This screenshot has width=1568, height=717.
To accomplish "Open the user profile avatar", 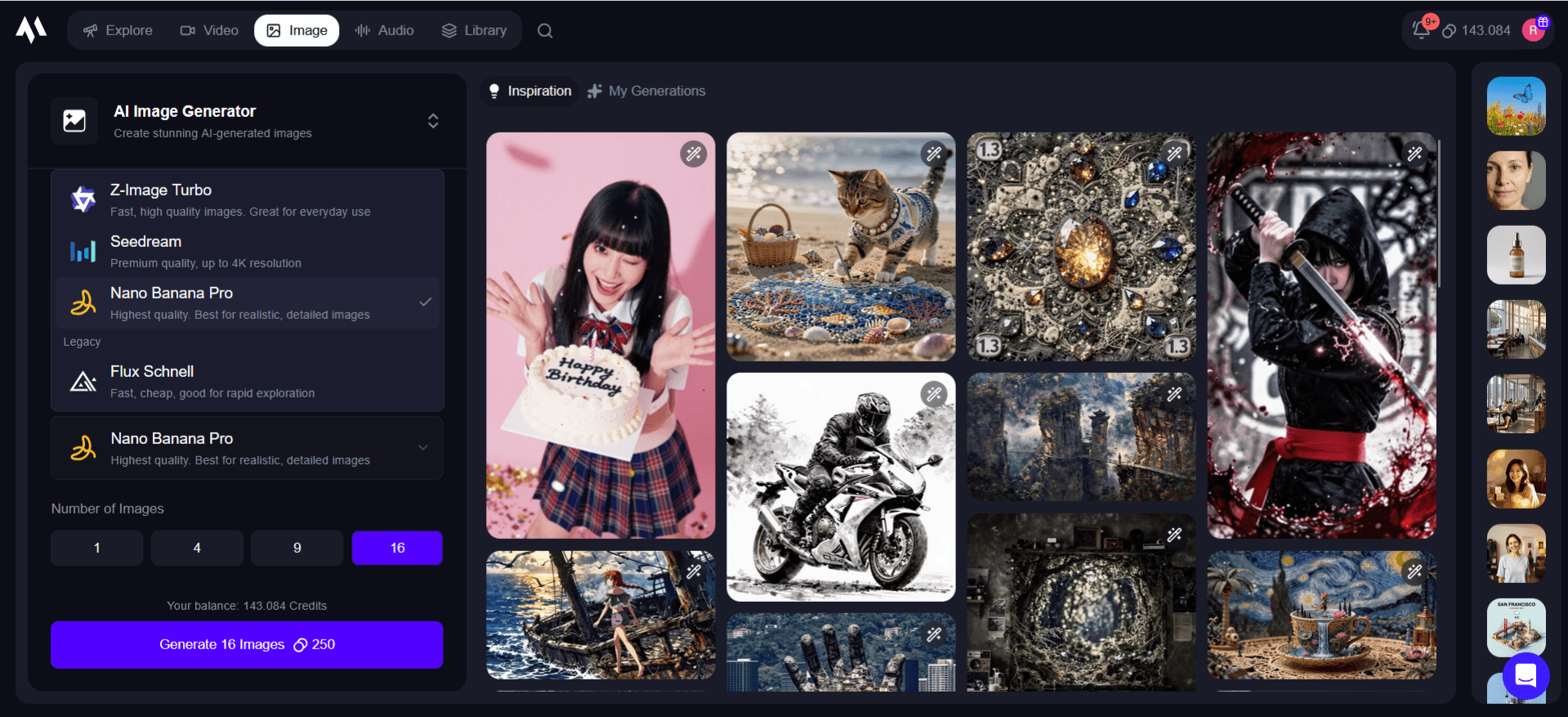I will [1534, 30].
